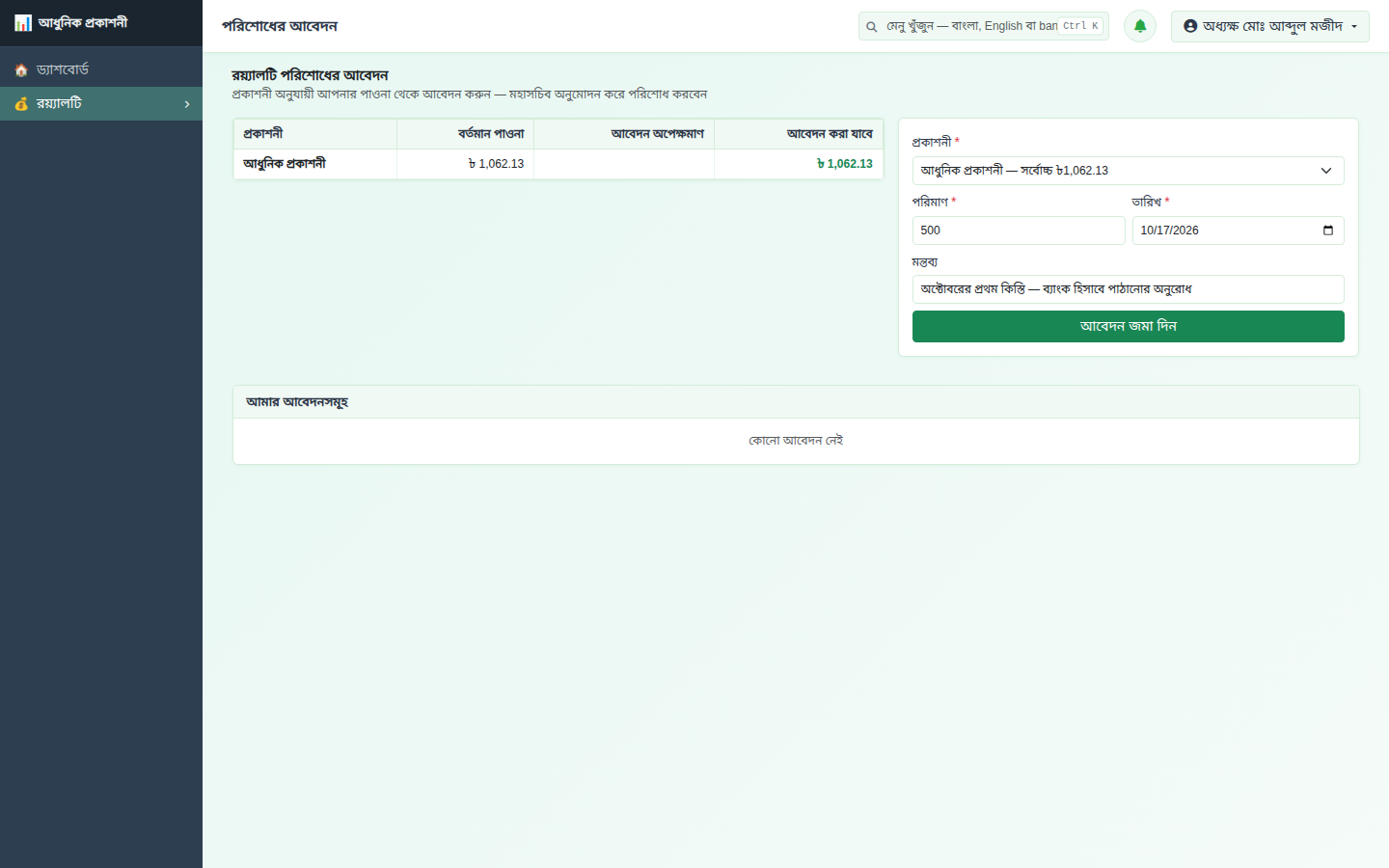Click the প্রকাশনী column header

[x=315, y=134]
